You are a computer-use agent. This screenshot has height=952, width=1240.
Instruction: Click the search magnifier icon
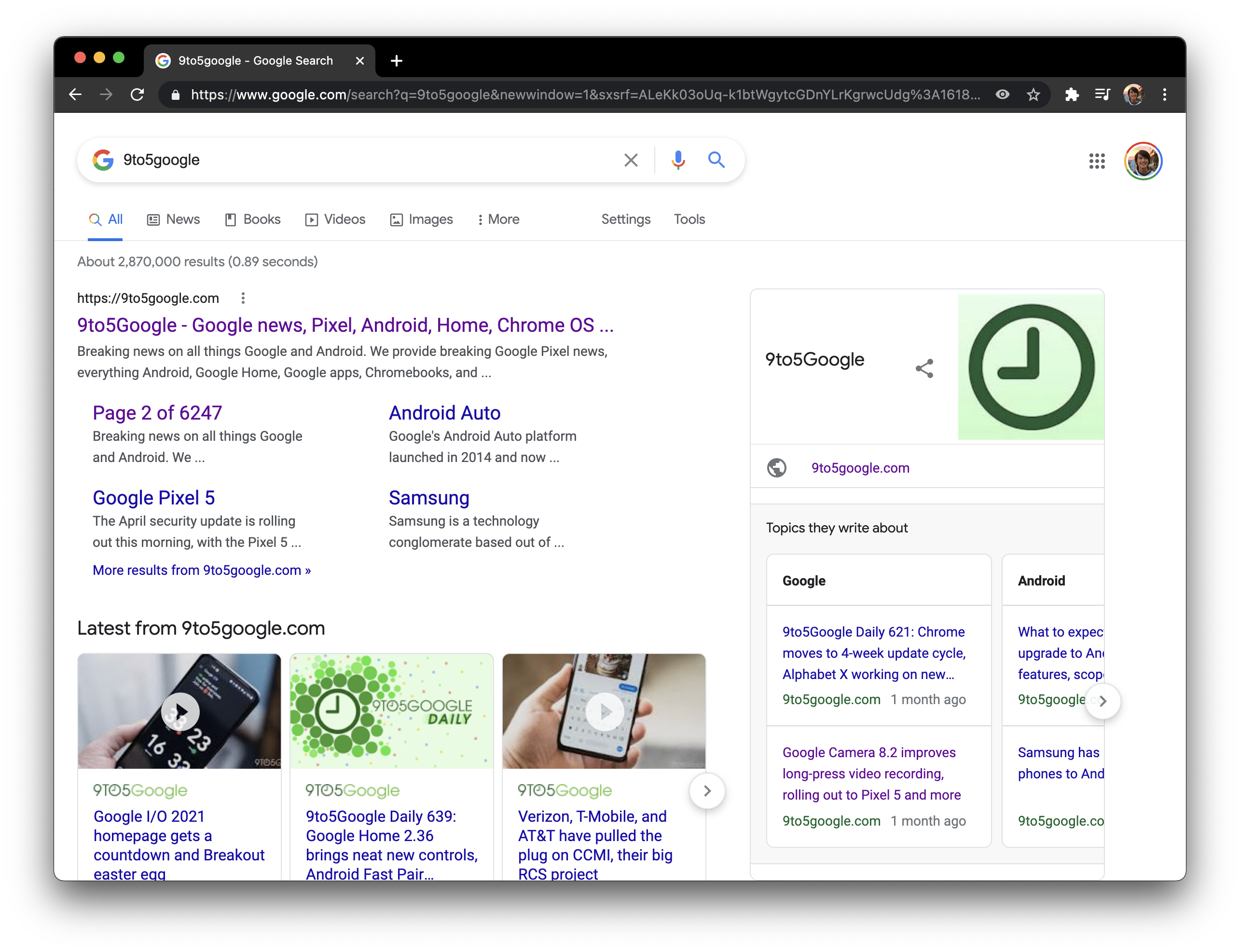pos(716,161)
